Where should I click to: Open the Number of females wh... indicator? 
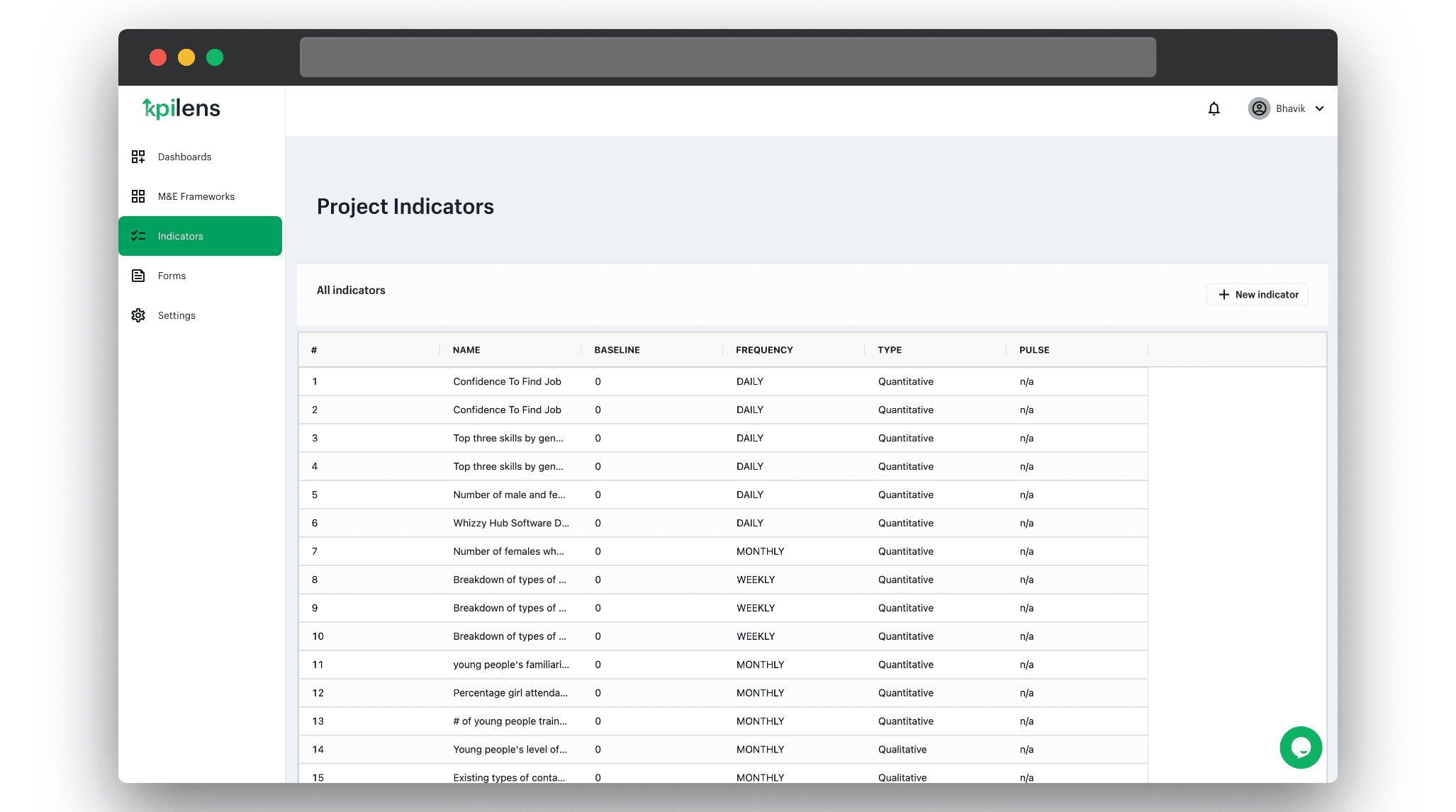508,551
